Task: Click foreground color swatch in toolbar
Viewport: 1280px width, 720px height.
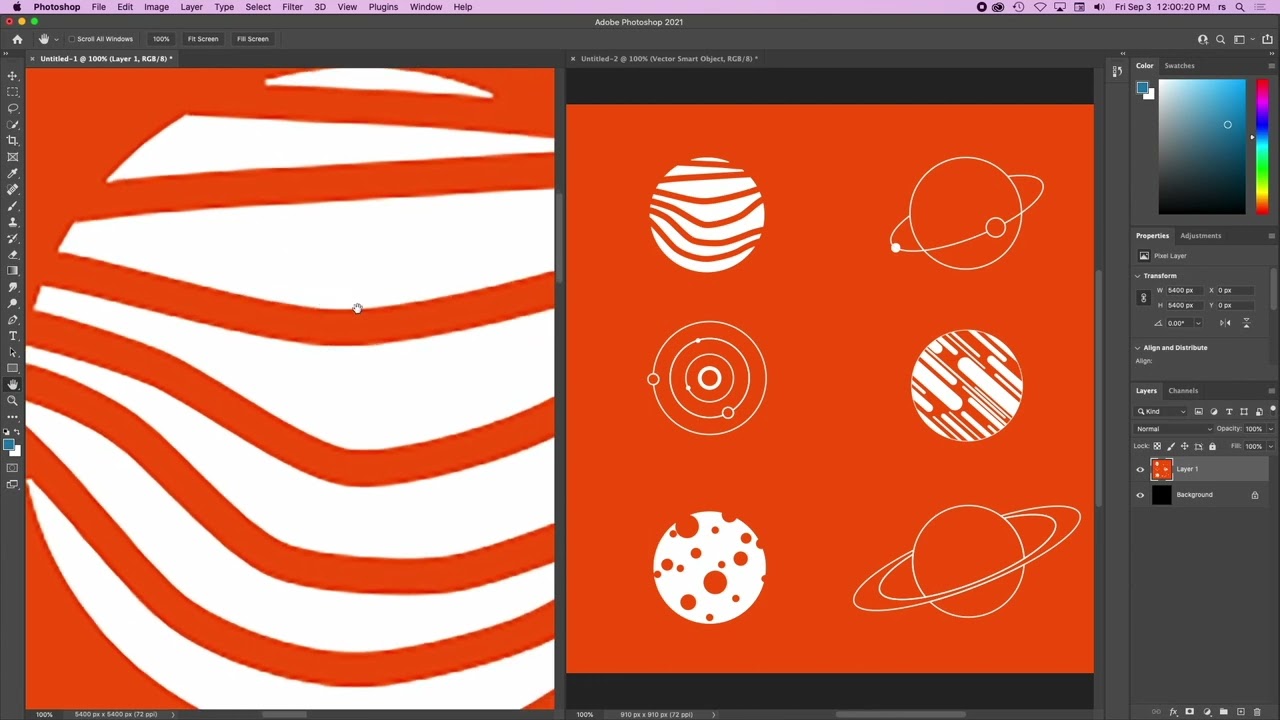Action: tap(9, 444)
